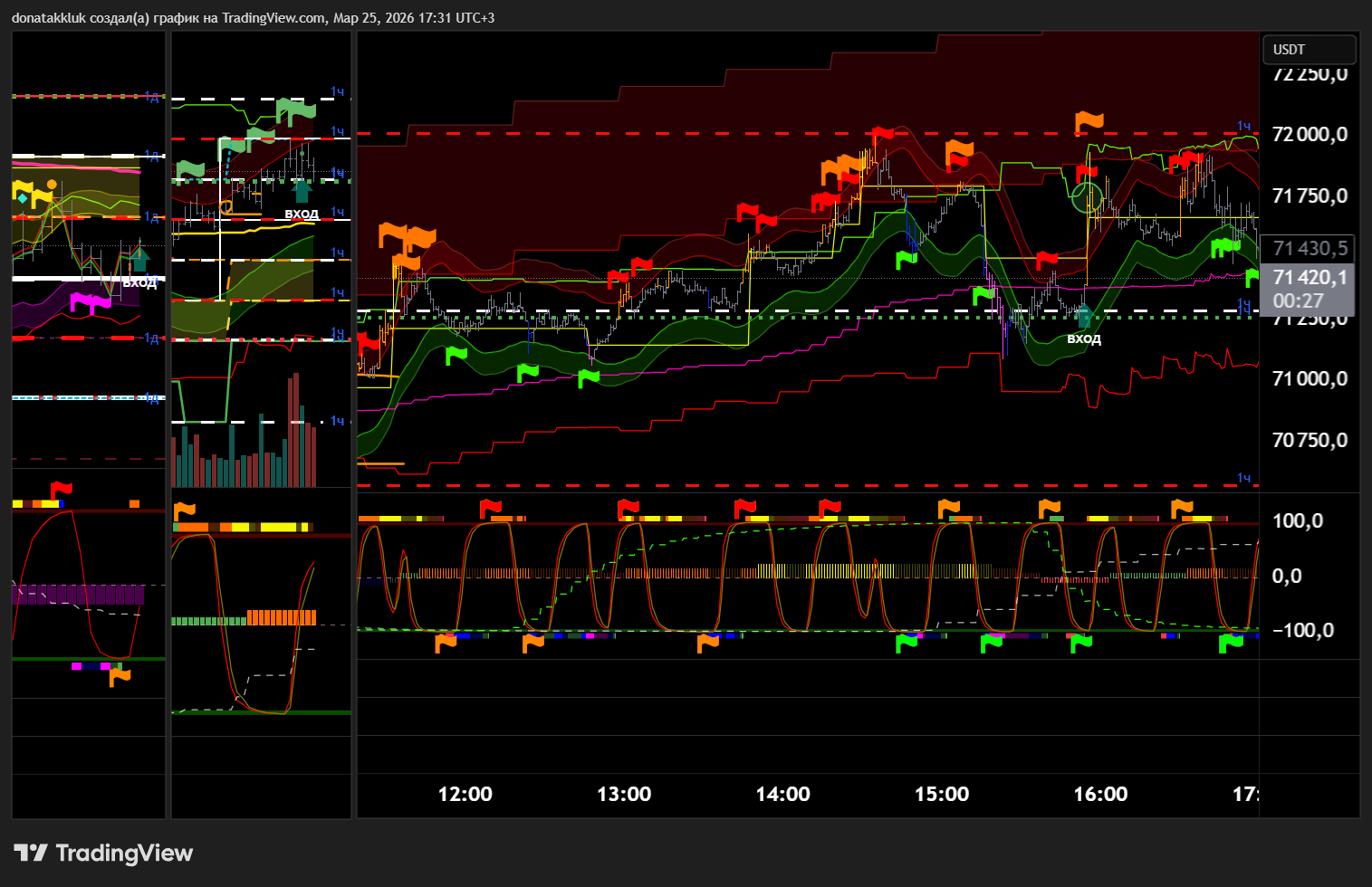
Task: Click the вход arrow in the middle panel
Action: point(302,191)
